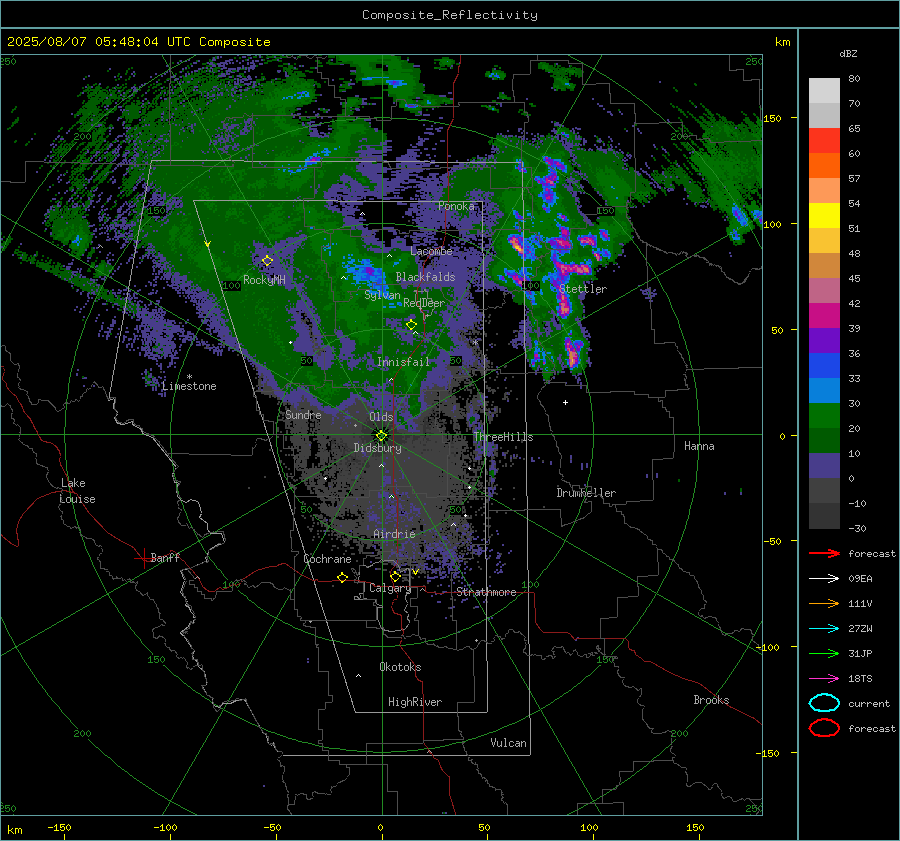Click the Lake Louise label
The width and height of the screenshot is (900, 841).
pos(77,491)
